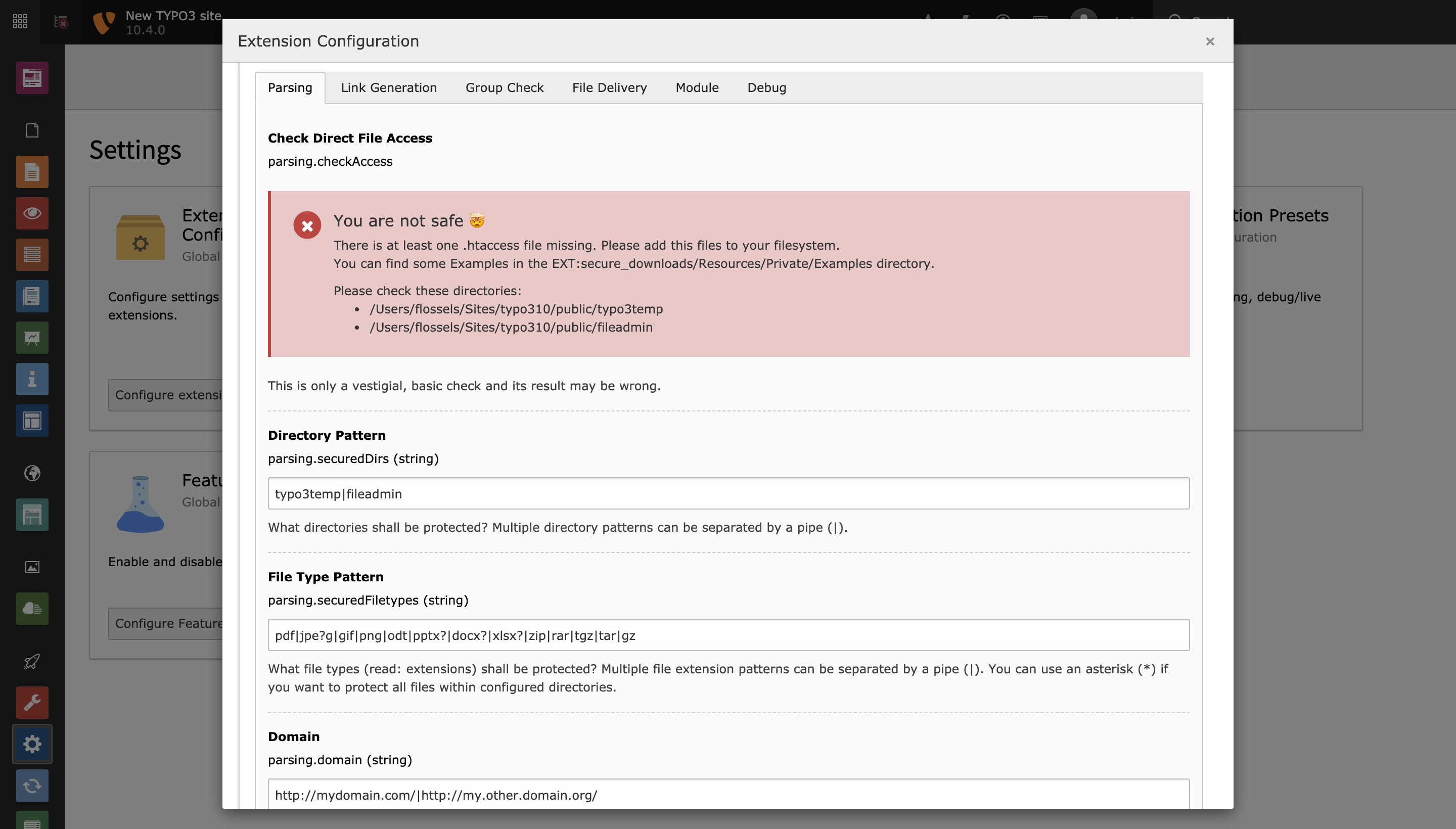
Task: Toggle the page tree icon in top bar
Action: point(61,22)
